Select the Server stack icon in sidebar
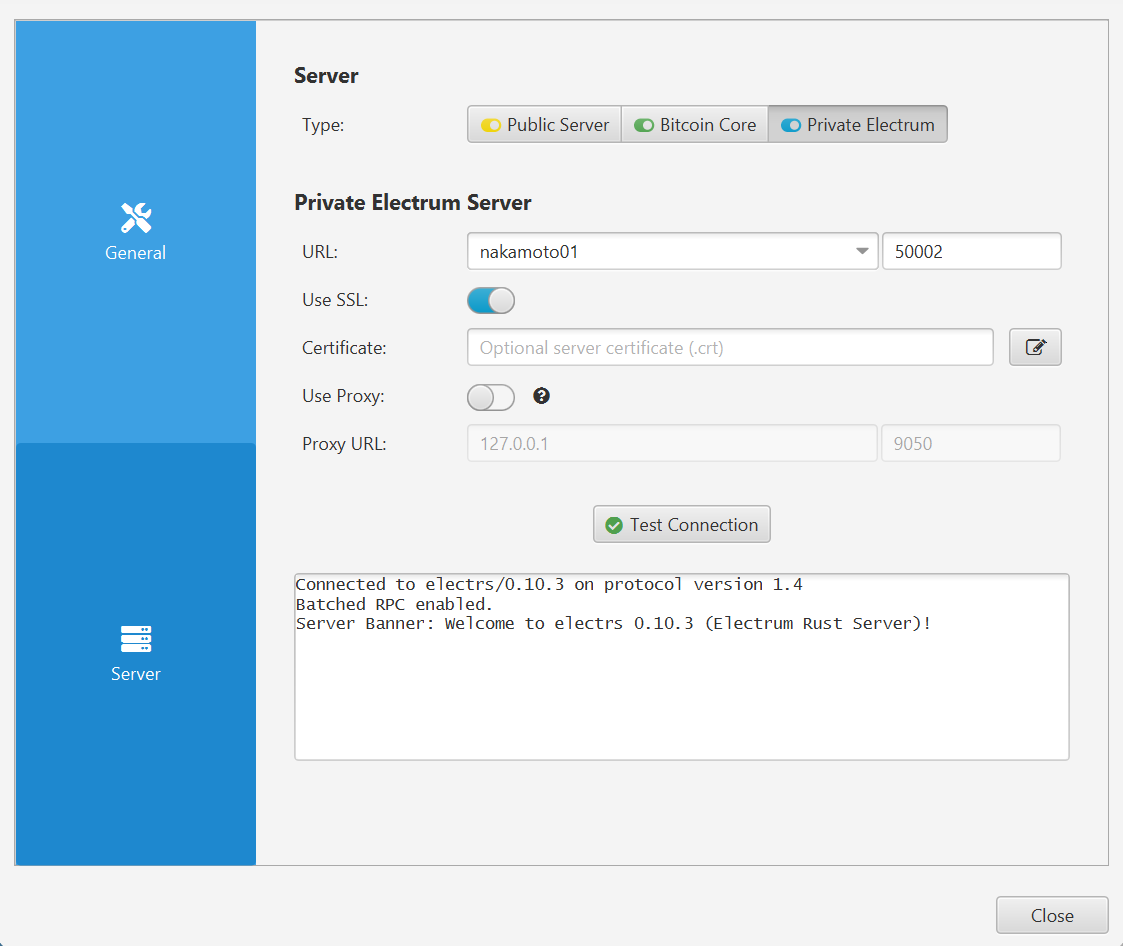This screenshot has width=1123, height=946. pos(135,639)
